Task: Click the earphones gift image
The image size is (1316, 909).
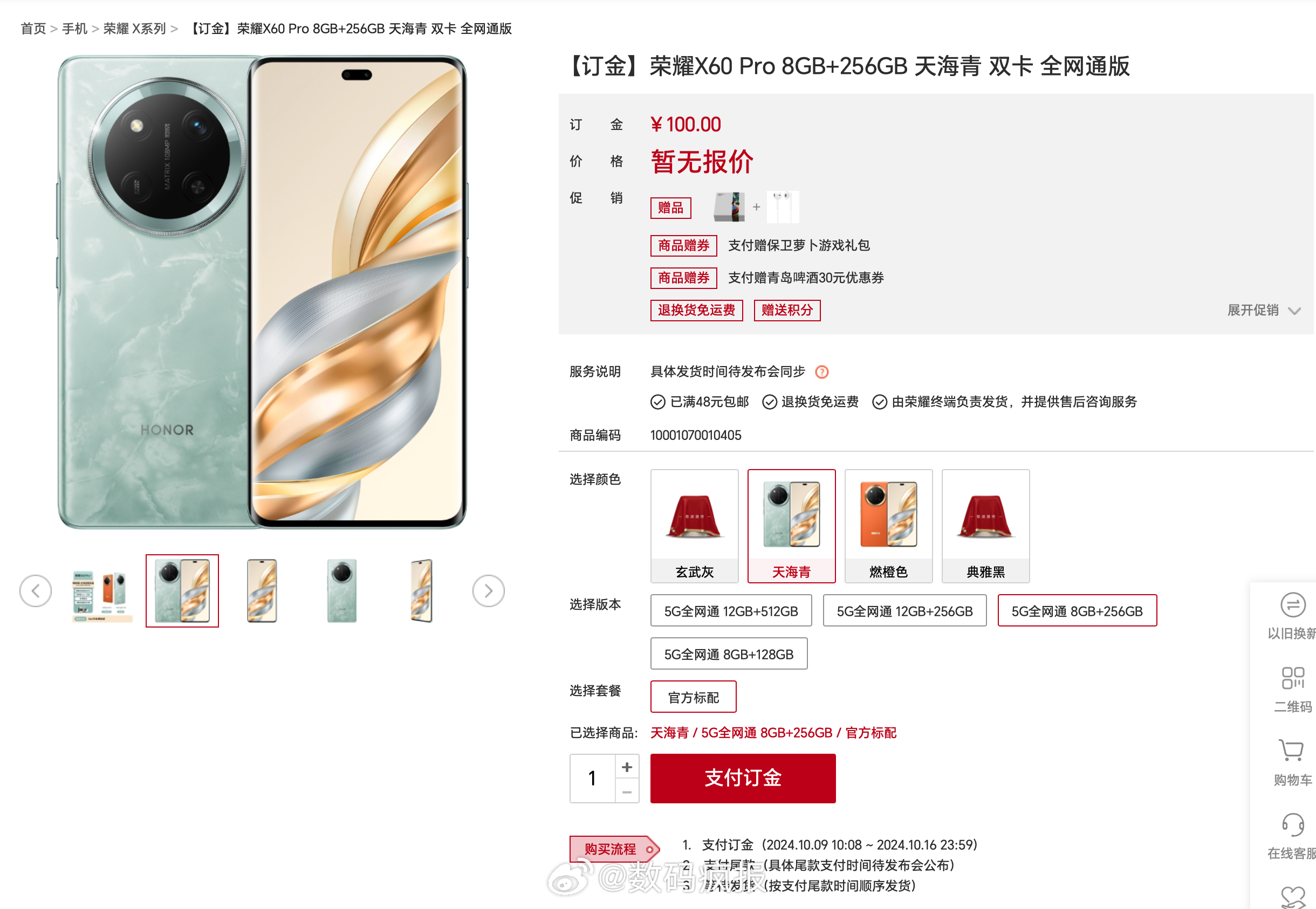Action: click(783, 206)
